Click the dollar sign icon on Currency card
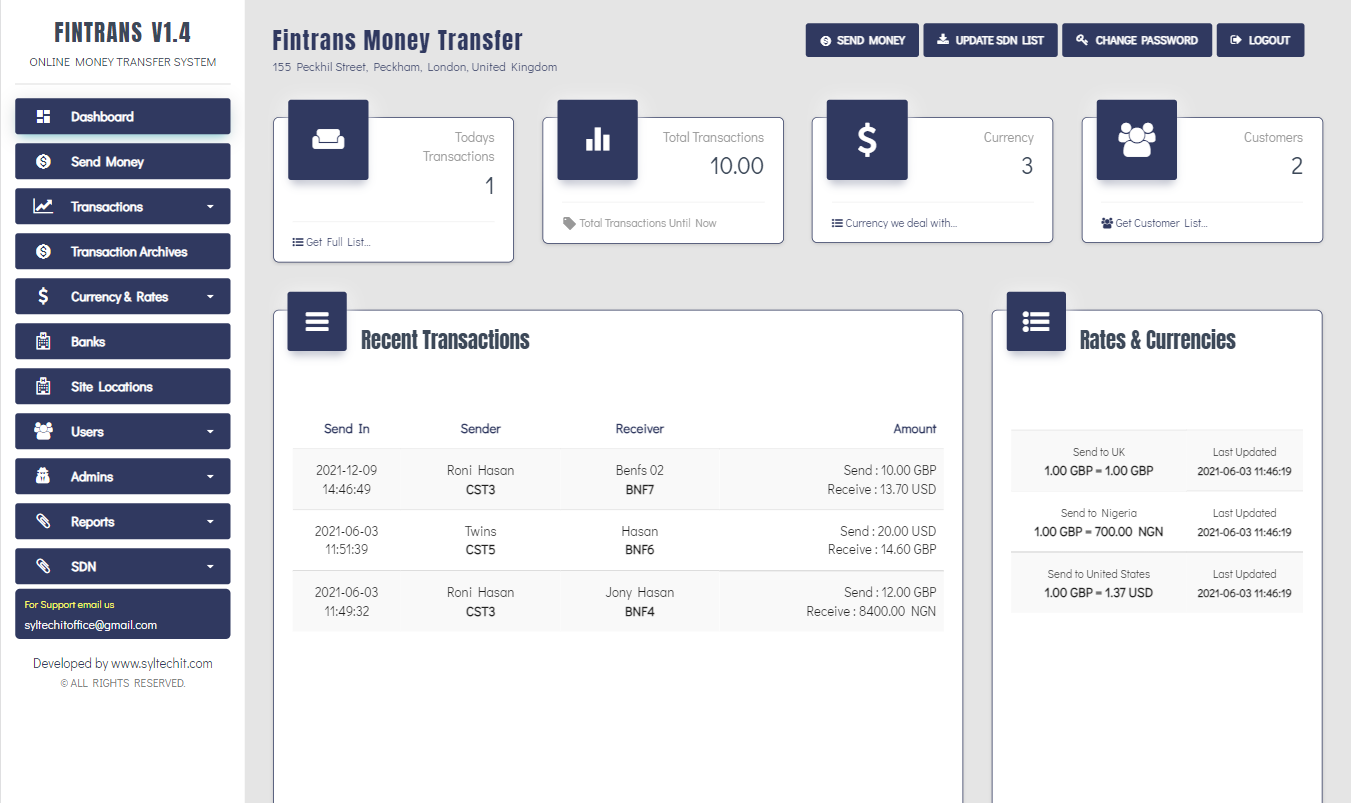 click(x=867, y=140)
